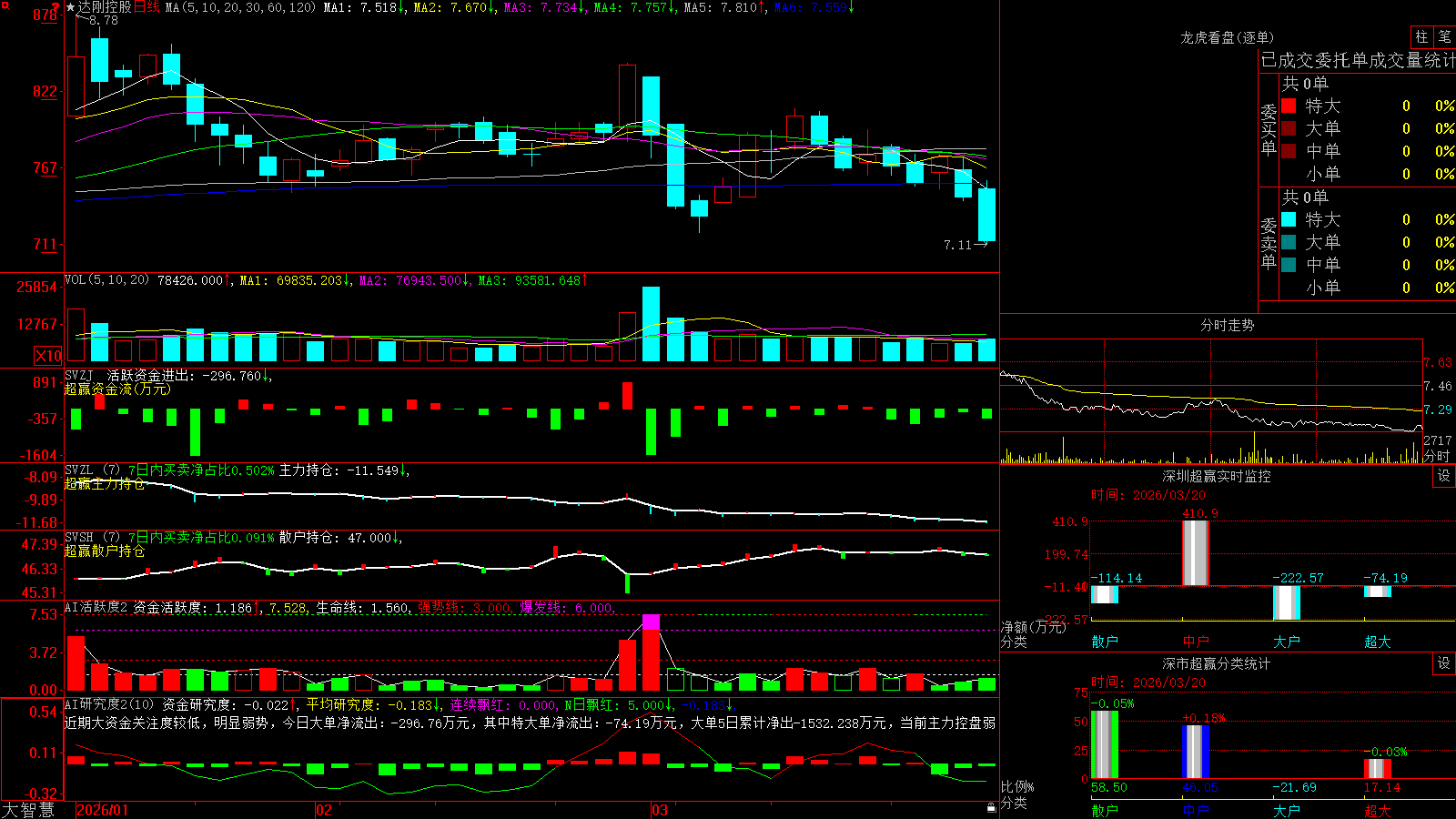The image size is (1456, 819).
Task: Click the -74.19 超大 bar
Action: pyautogui.click(x=1378, y=591)
